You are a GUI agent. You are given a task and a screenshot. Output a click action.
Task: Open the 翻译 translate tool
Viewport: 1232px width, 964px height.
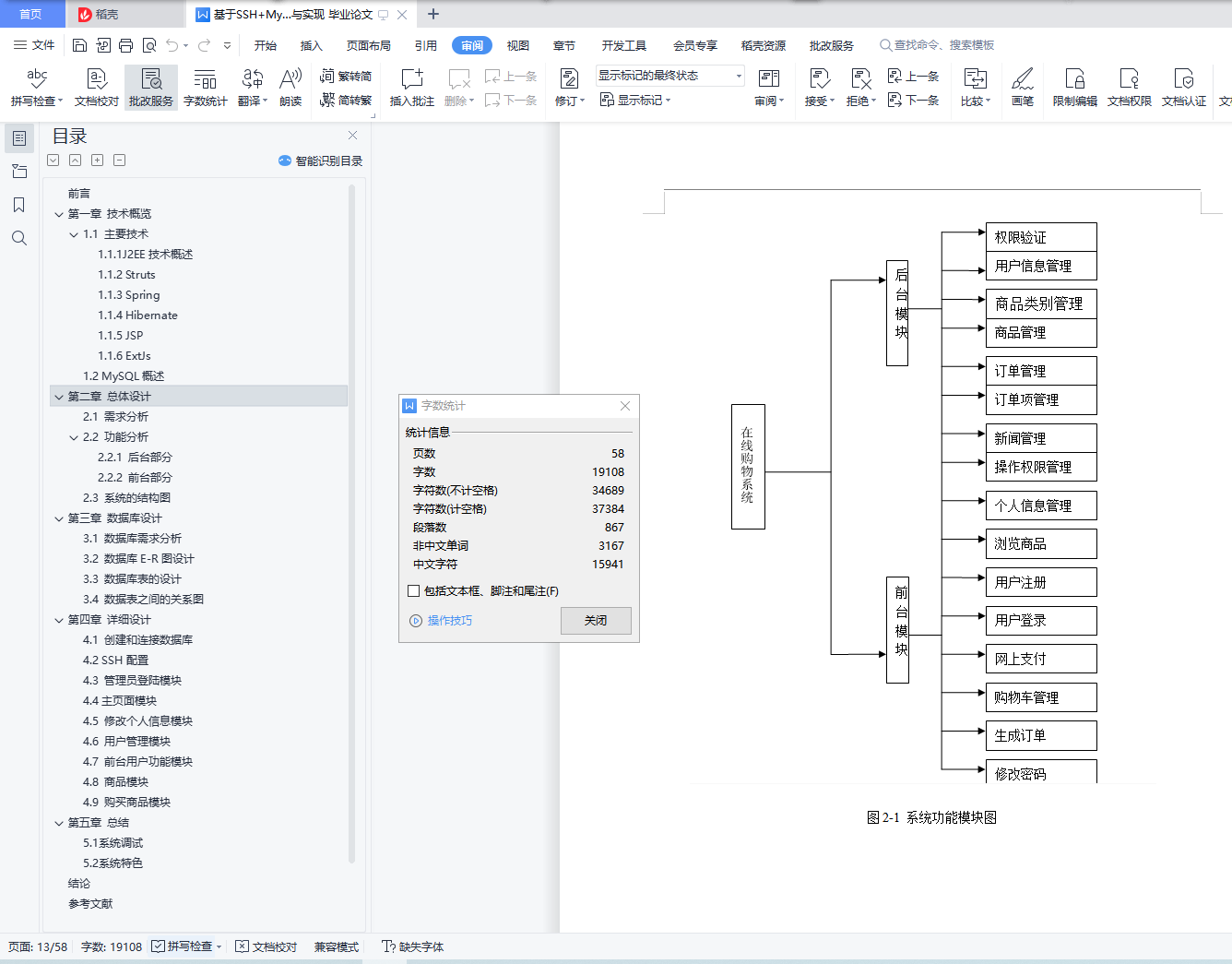click(x=253, y=88)
